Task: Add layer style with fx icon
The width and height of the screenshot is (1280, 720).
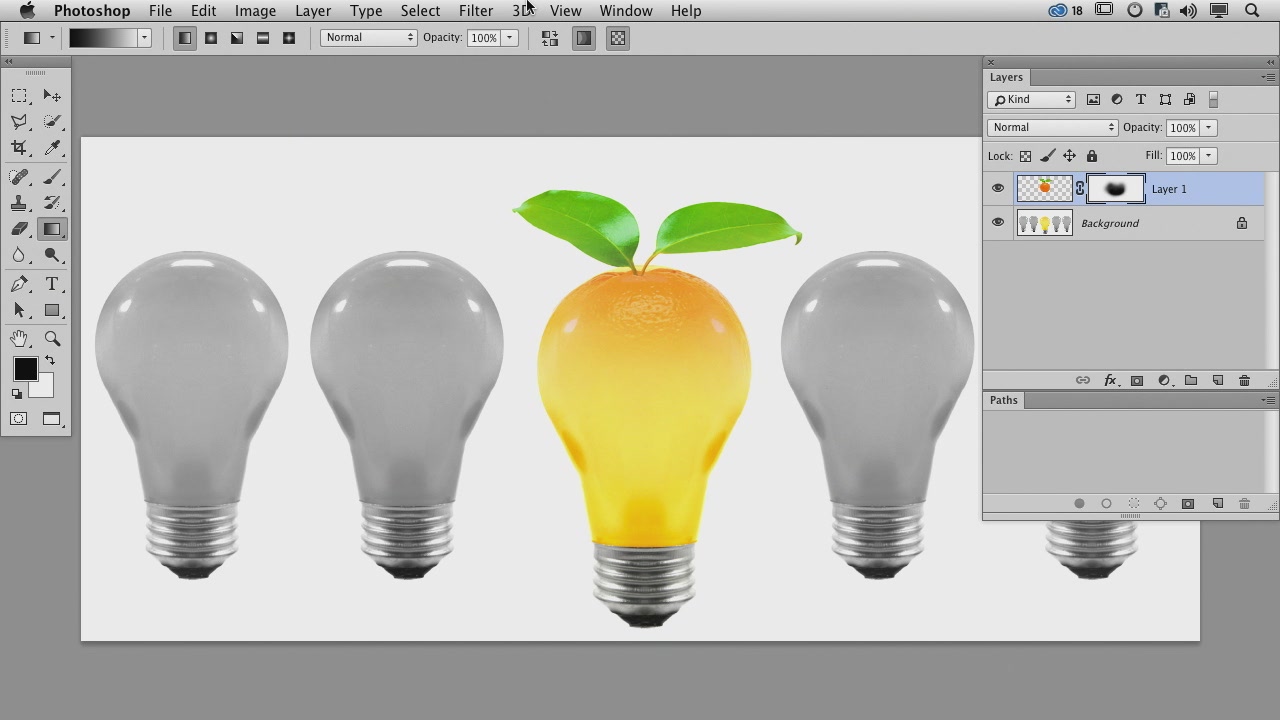Action: click(1110, 380)
